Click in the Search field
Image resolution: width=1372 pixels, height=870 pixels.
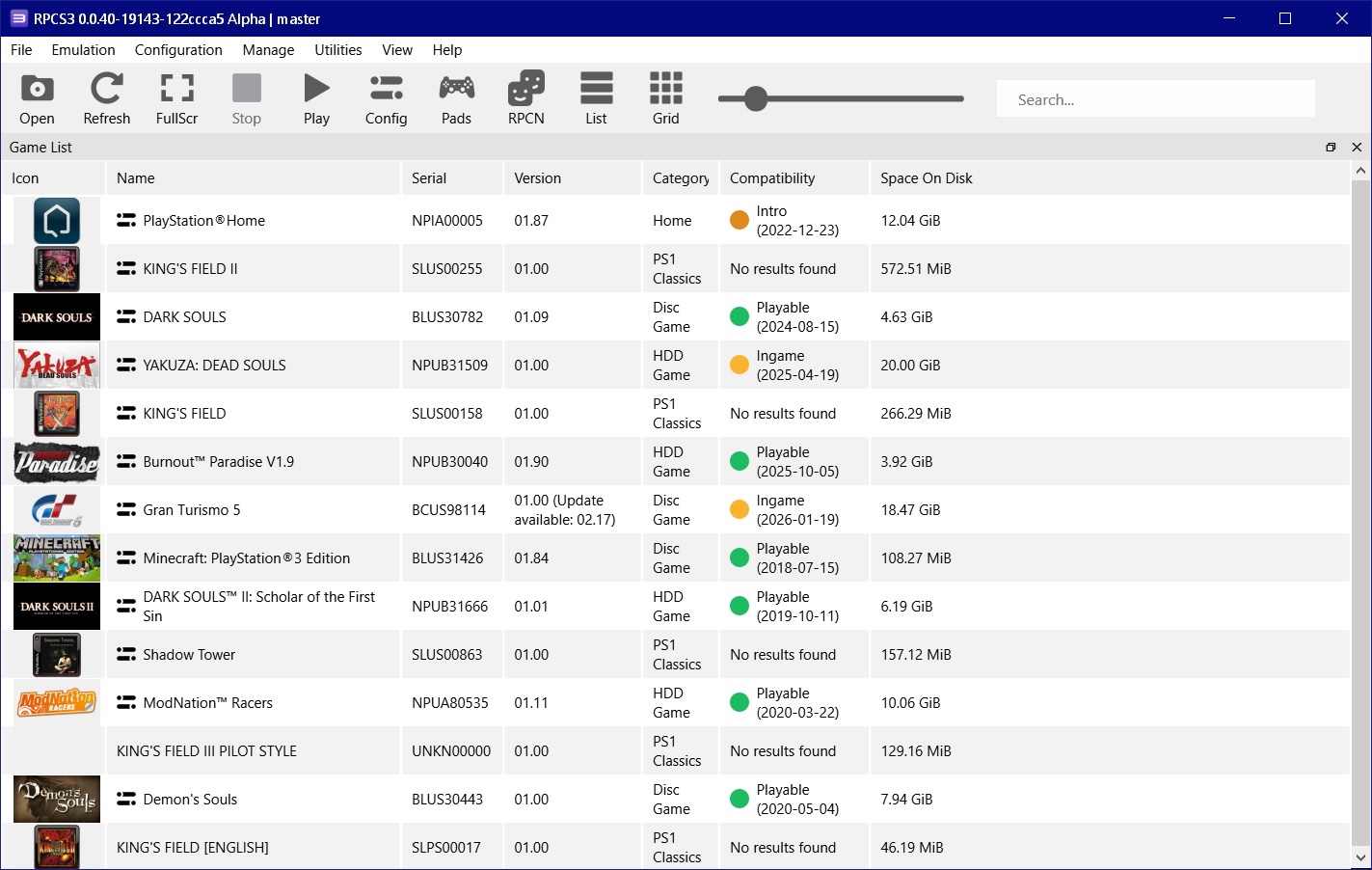tap(1155, 99)
